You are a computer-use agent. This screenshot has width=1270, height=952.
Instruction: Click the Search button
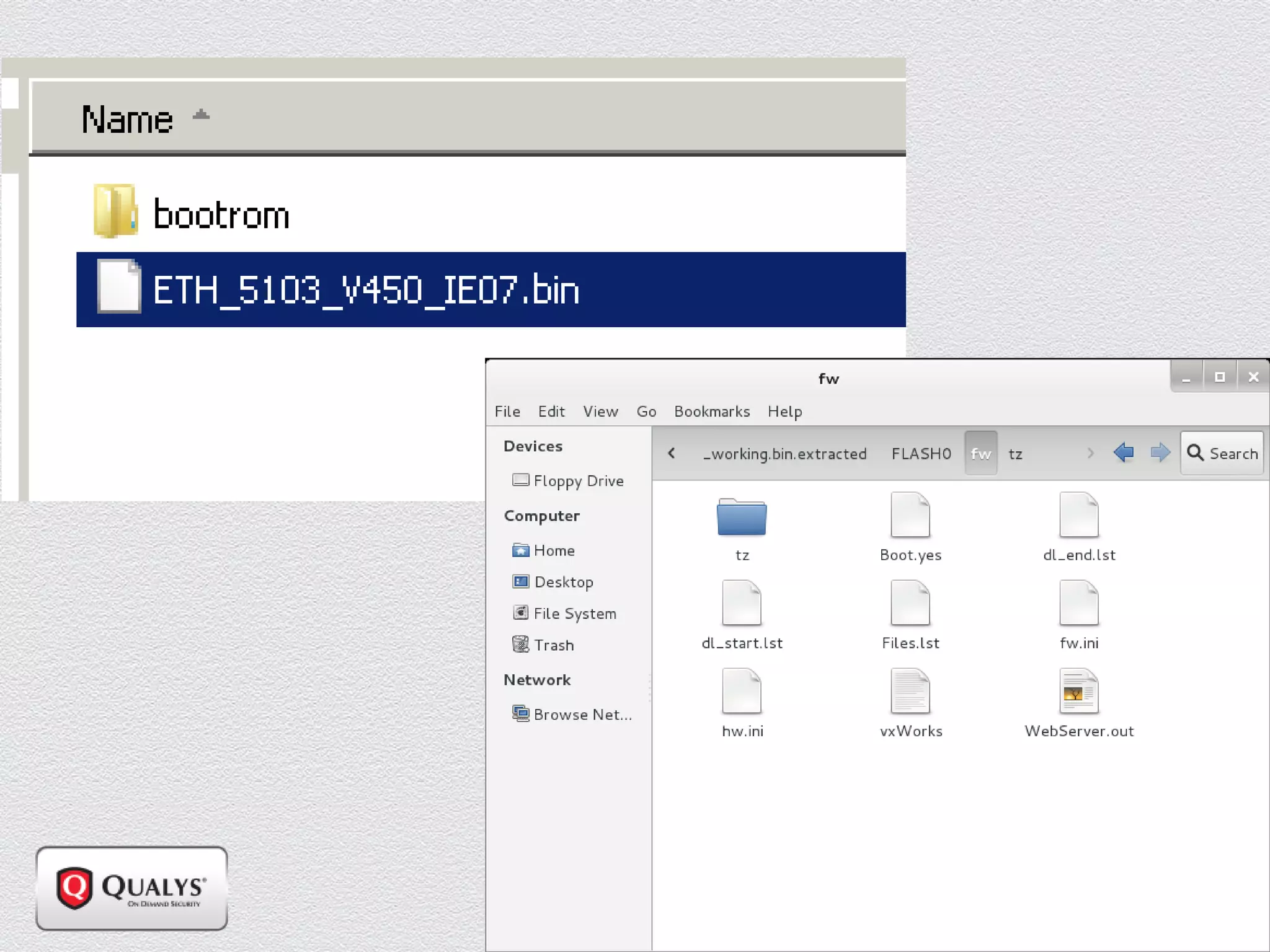point(1222,454)
